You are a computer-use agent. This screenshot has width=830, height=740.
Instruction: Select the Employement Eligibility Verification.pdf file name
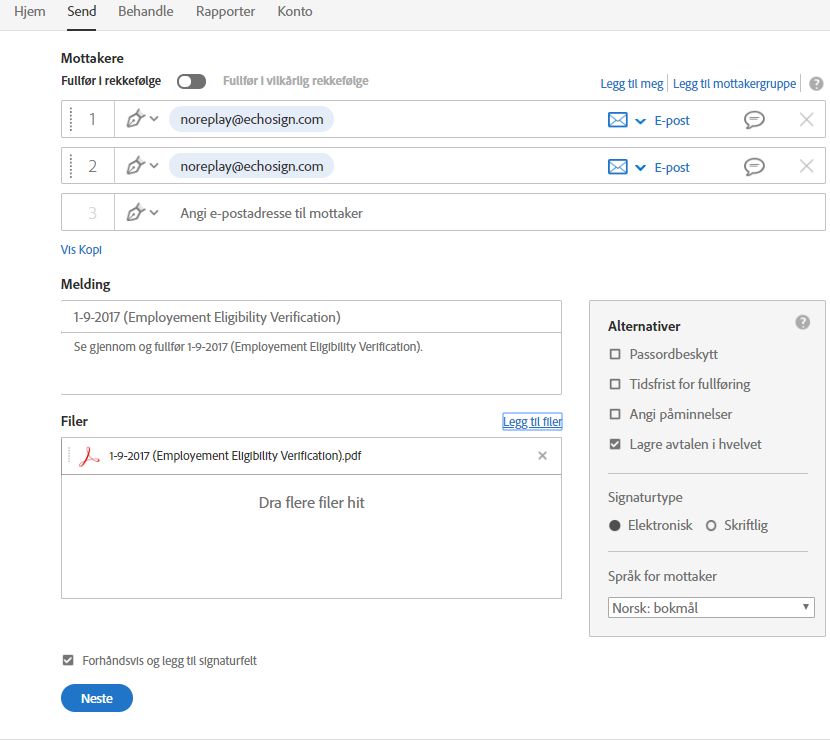[x=235, y=456]
